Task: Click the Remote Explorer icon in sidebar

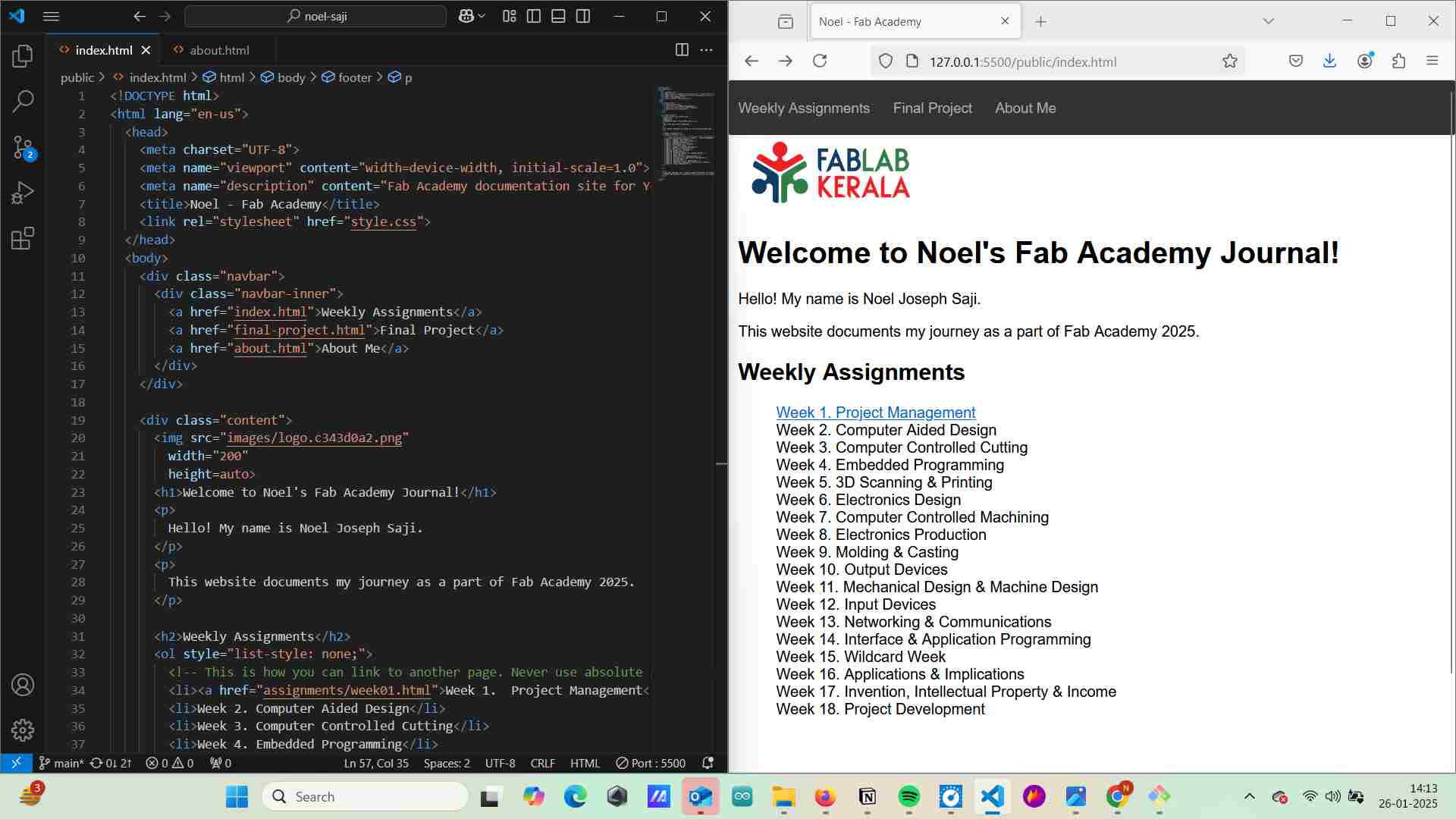Action: coord(15,762)
